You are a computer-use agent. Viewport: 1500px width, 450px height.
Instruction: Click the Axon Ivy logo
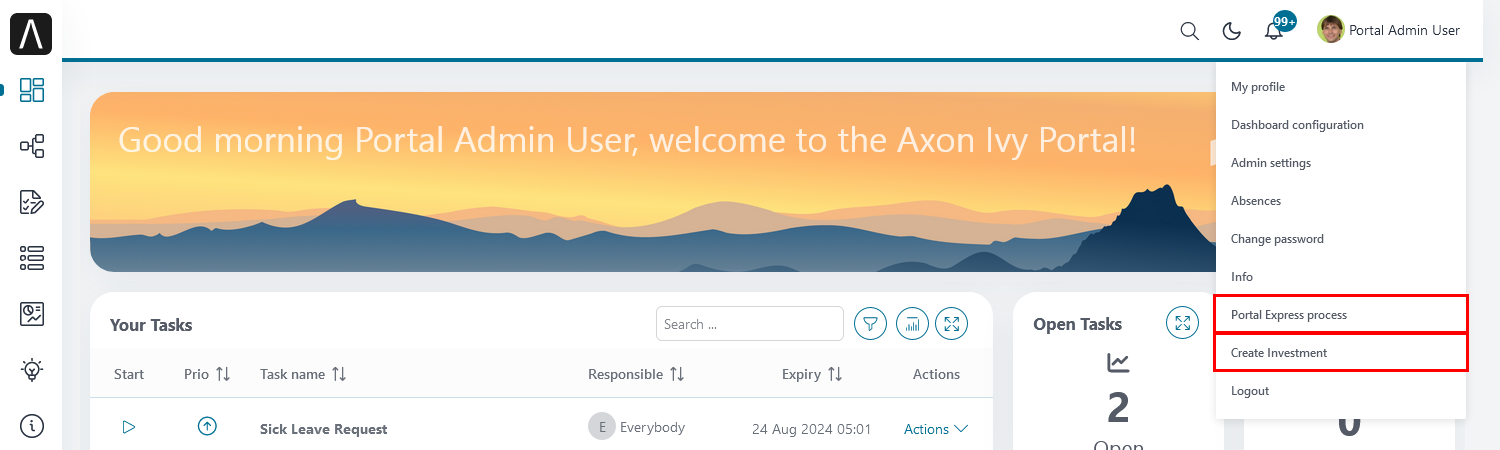point(31,34)
